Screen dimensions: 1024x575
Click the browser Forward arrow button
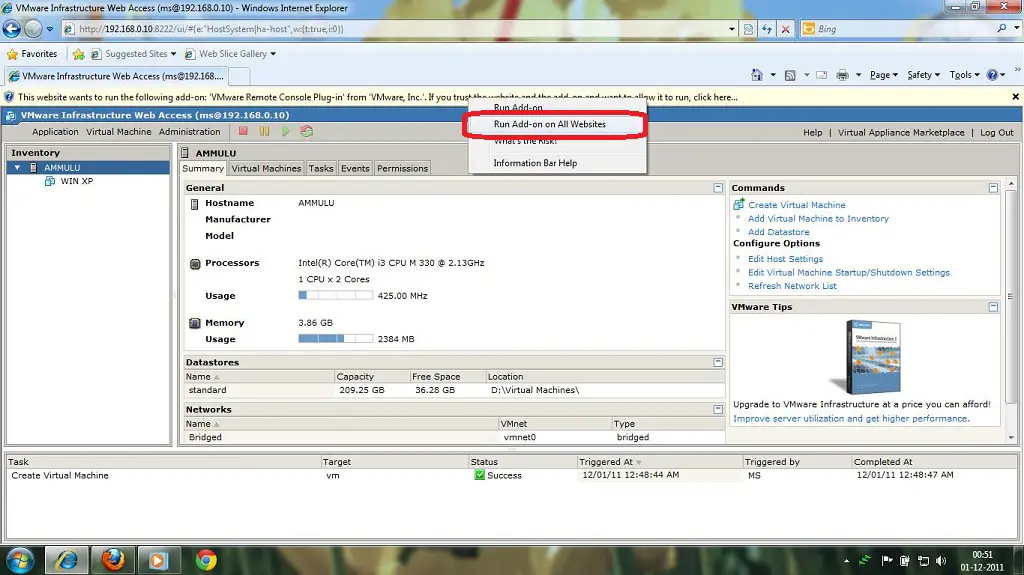tap(33, 29)
